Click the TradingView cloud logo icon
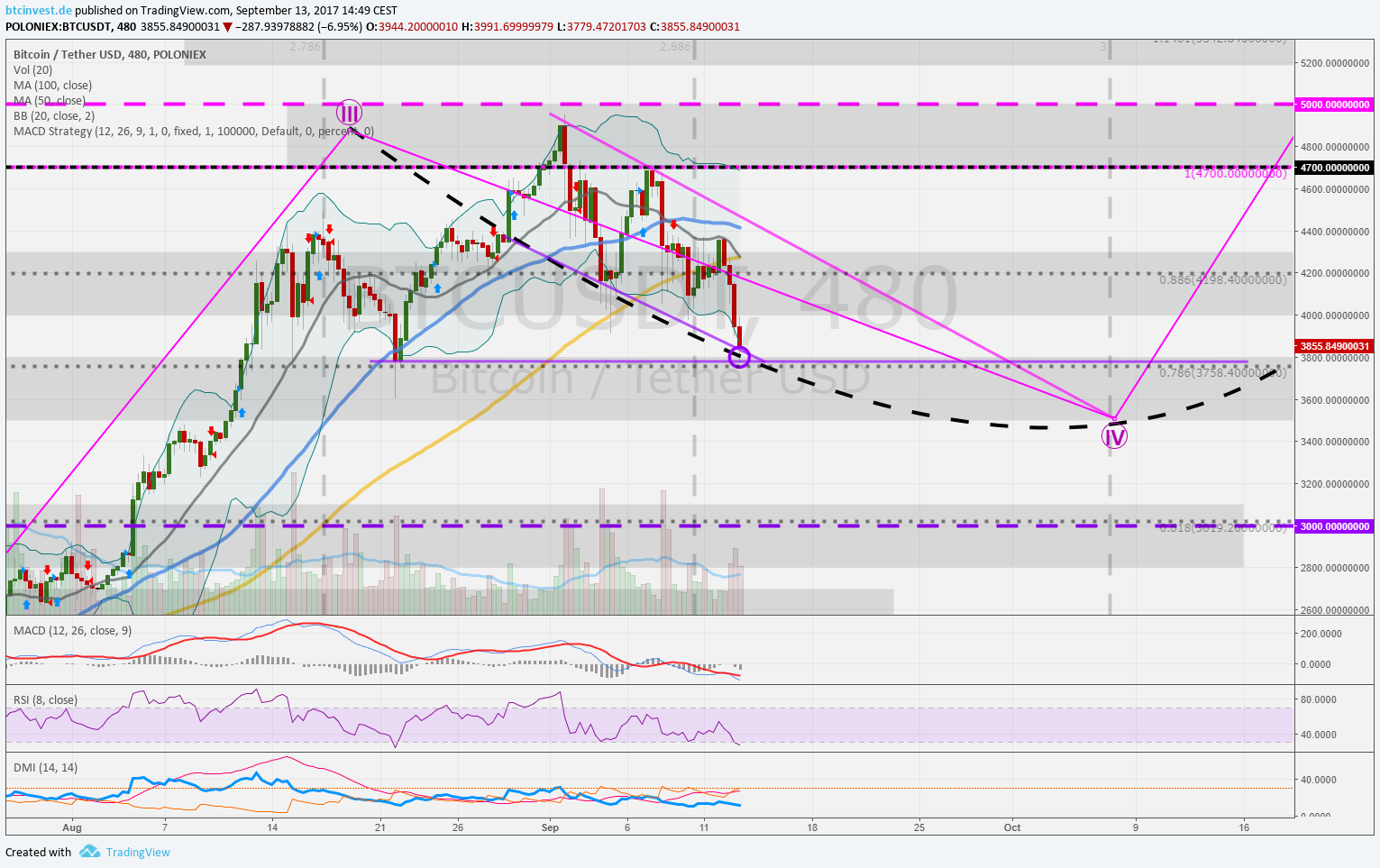1380x868 pixels. pos(88,852)
